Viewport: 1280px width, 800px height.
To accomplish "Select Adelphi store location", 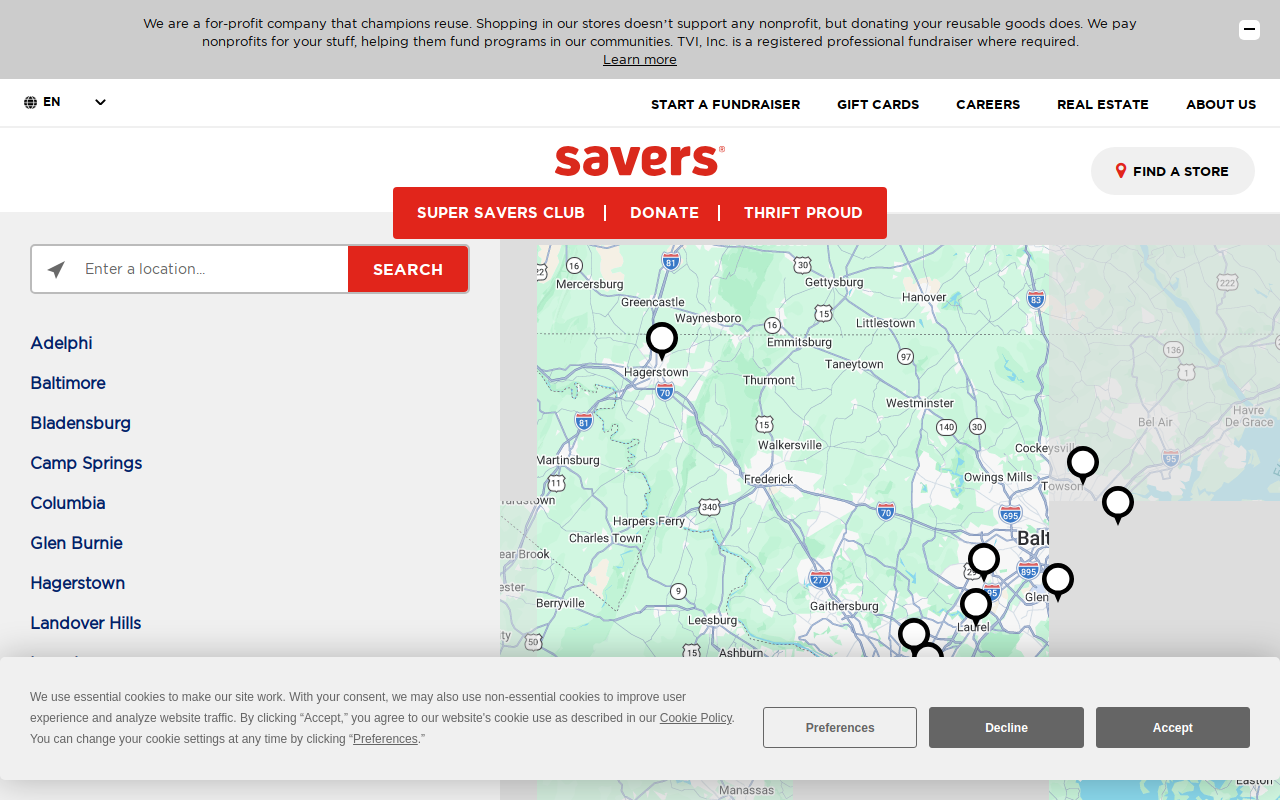I will (61, 343).
